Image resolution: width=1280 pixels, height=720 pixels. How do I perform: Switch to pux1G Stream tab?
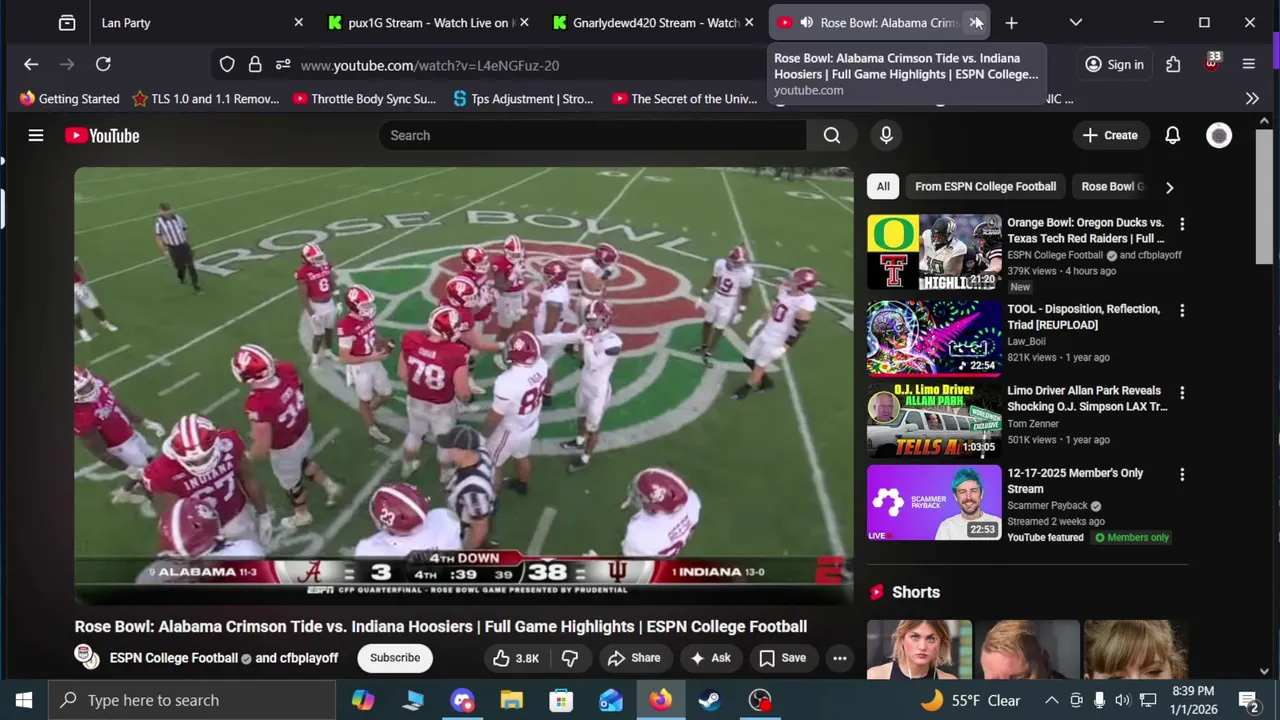[428, 22]
